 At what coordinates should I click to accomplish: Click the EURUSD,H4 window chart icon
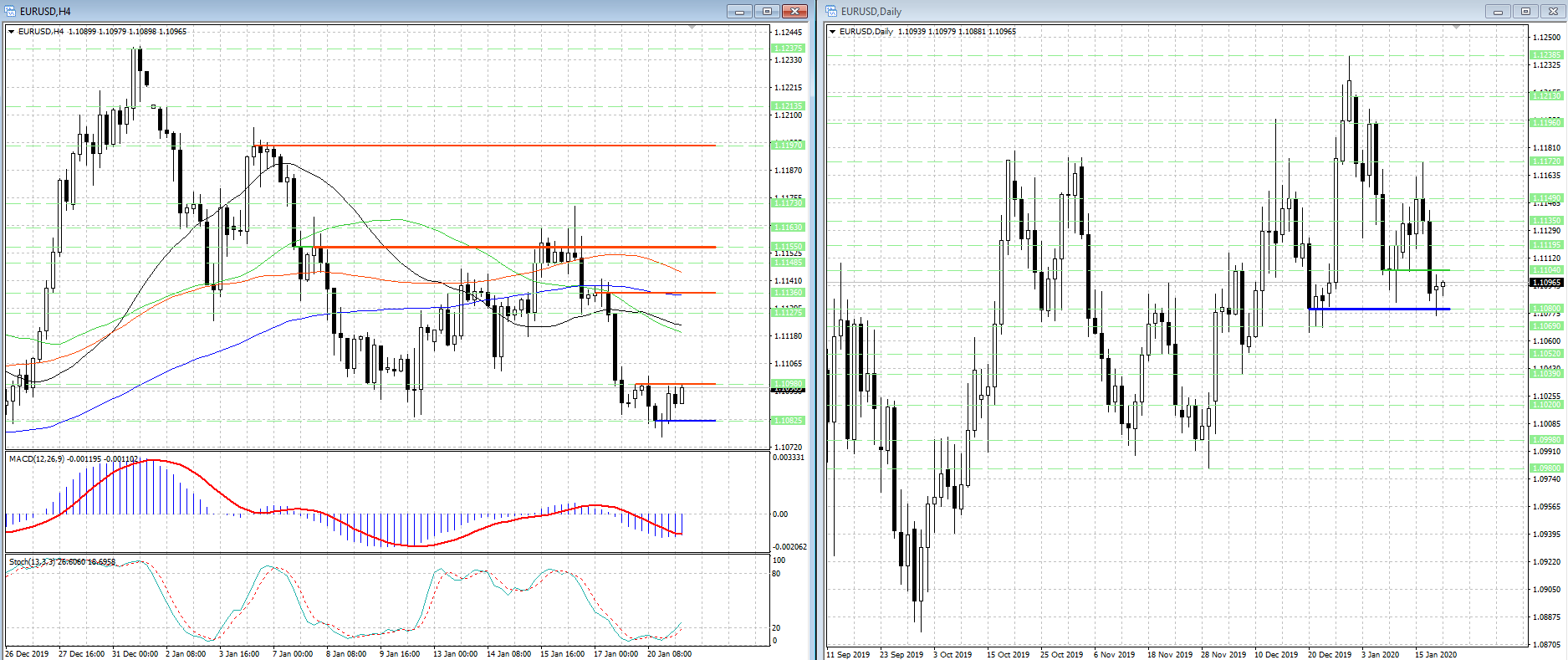(x=11, y=11)
